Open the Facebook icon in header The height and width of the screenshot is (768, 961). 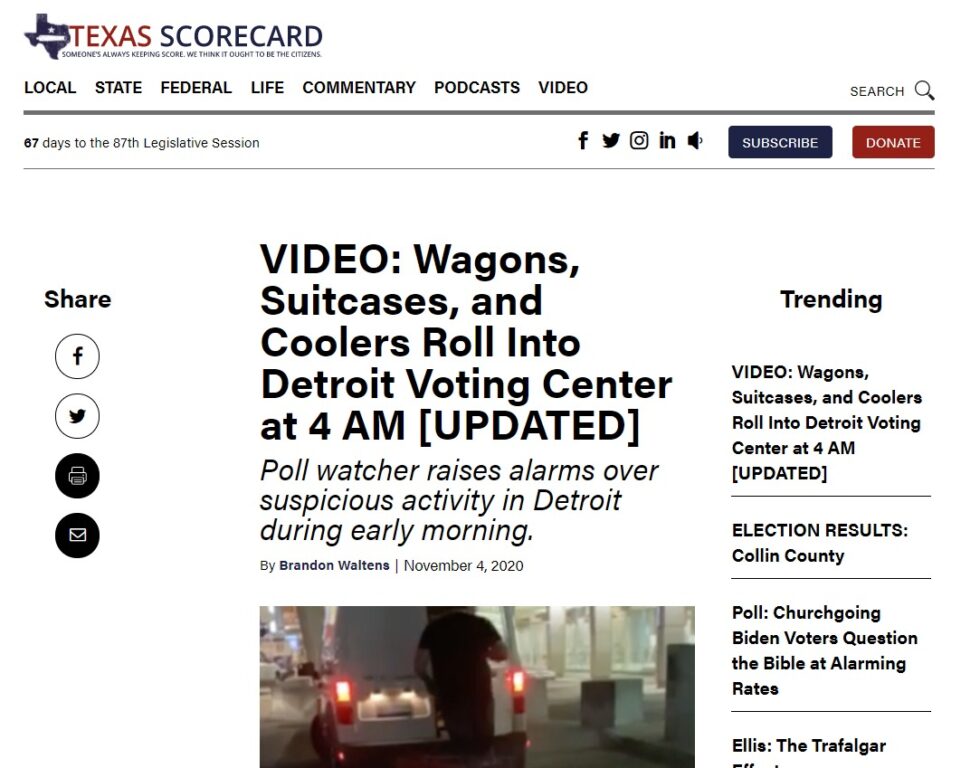point(583,141)
